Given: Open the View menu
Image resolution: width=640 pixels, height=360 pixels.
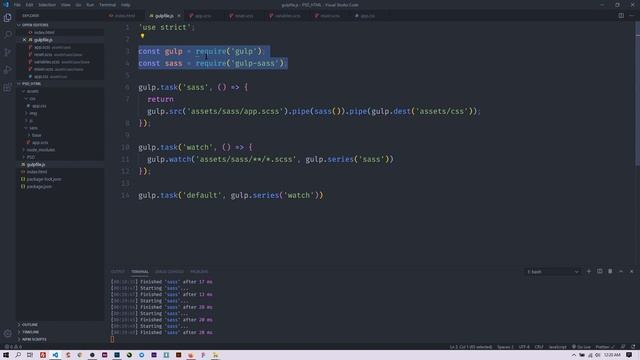Looking at the screenshot, I should point(66,5).
